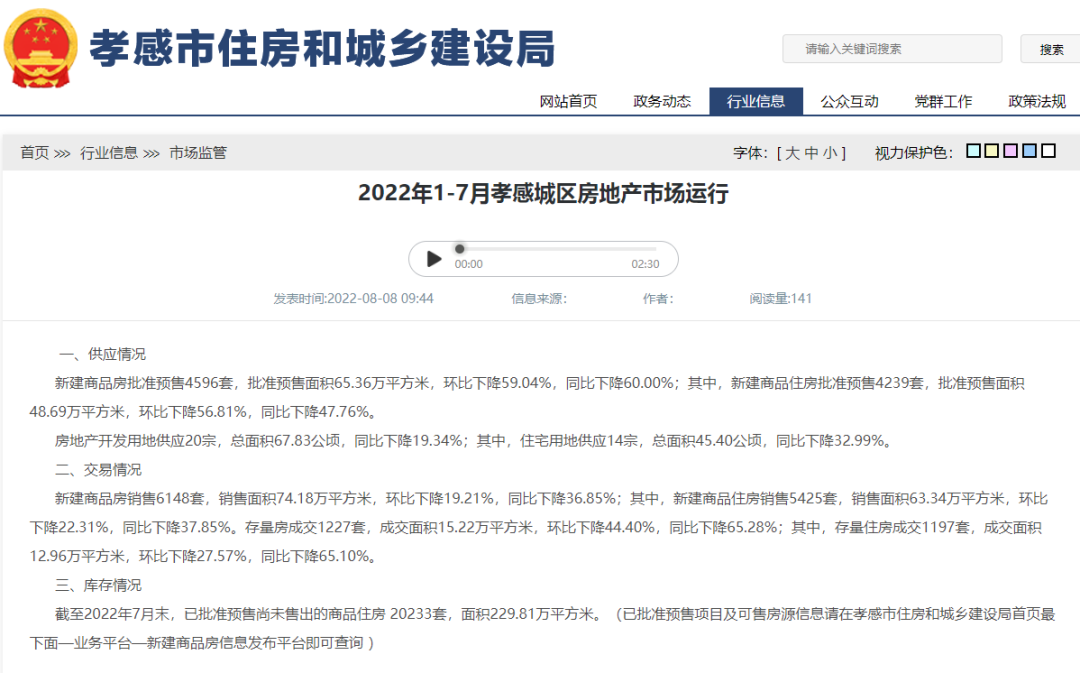The image size is (1080, 673).
Task: Select the pink eye-protection color
Action: [x=1011, y=151]
